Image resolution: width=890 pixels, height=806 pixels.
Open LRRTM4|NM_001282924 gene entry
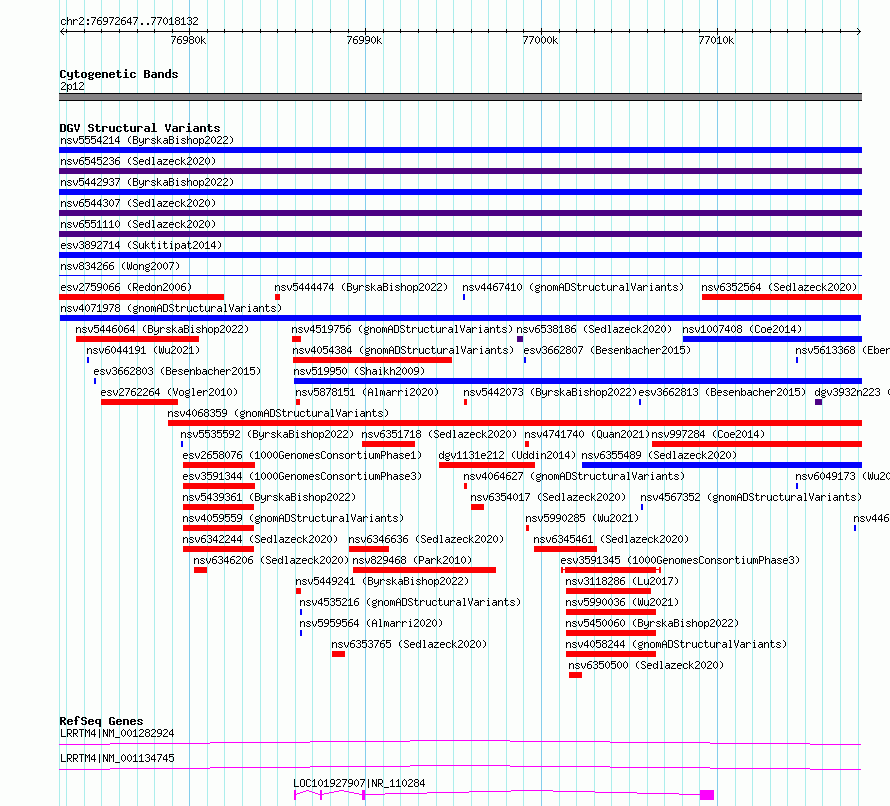117,733
